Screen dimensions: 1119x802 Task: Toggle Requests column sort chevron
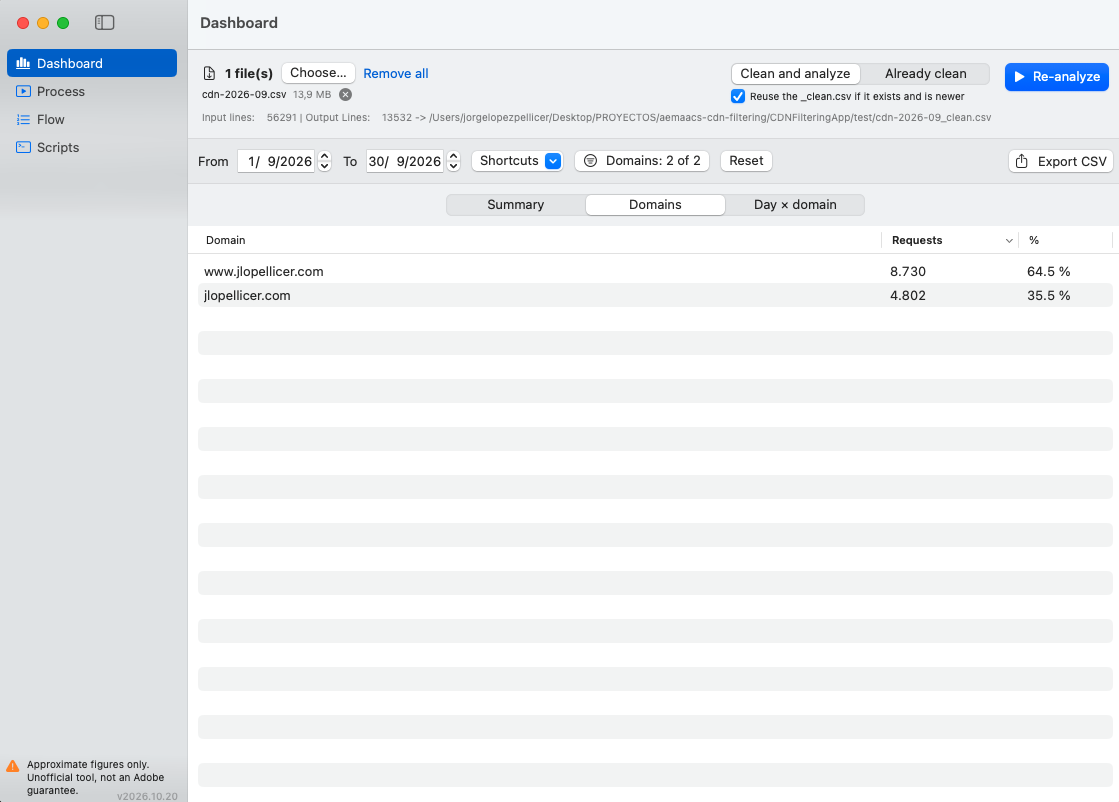(1008, 240)
